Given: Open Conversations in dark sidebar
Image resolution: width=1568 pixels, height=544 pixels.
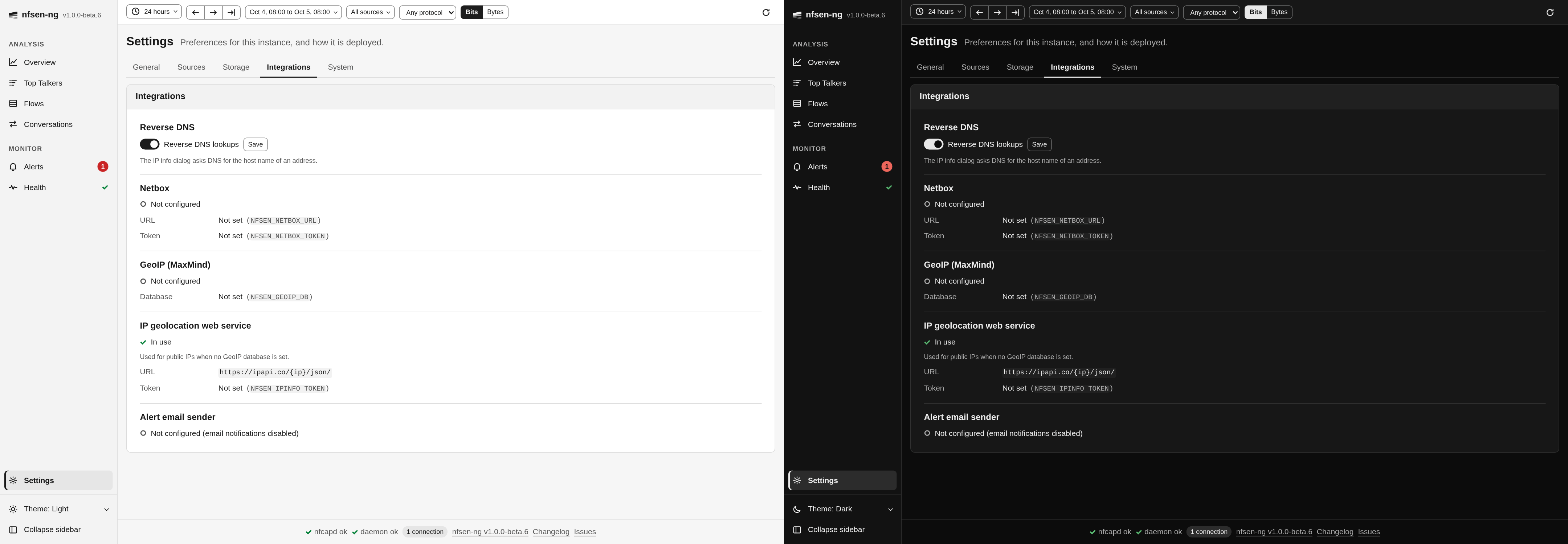Looking at the screenshot, I should click(842, 124).
